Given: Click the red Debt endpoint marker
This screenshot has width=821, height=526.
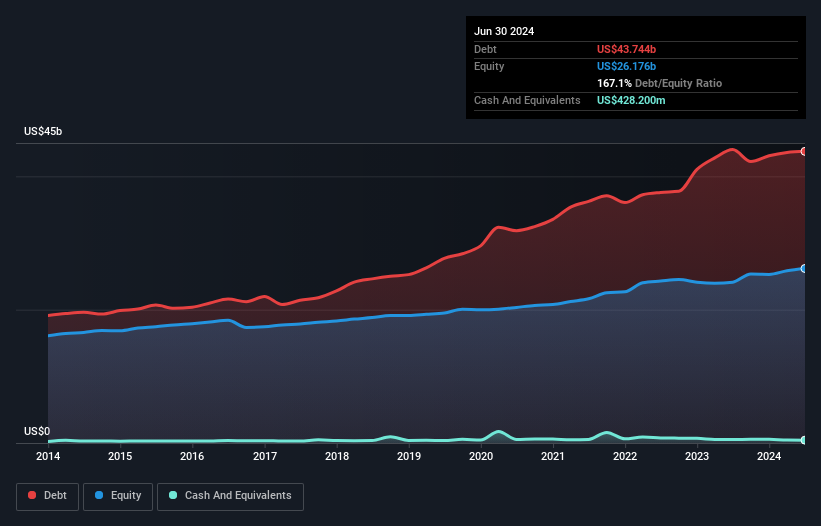Looking at the screenshot, I should [804, 152].
